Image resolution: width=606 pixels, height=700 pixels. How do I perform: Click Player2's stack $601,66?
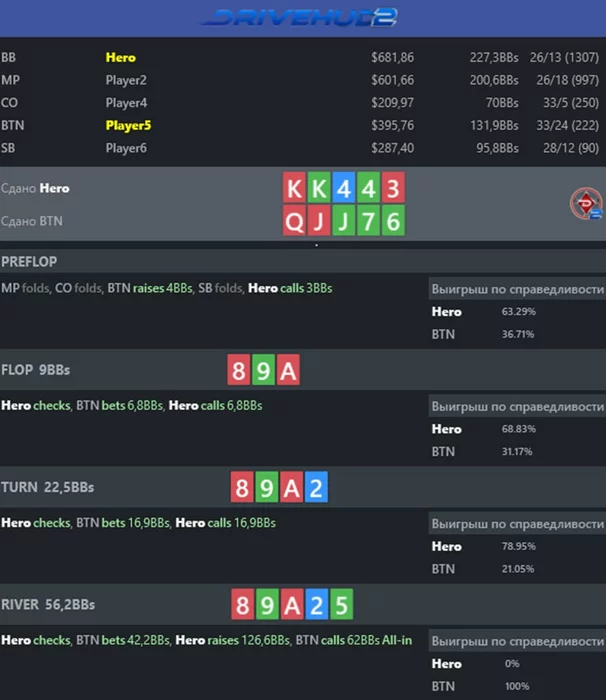(393, 80)
